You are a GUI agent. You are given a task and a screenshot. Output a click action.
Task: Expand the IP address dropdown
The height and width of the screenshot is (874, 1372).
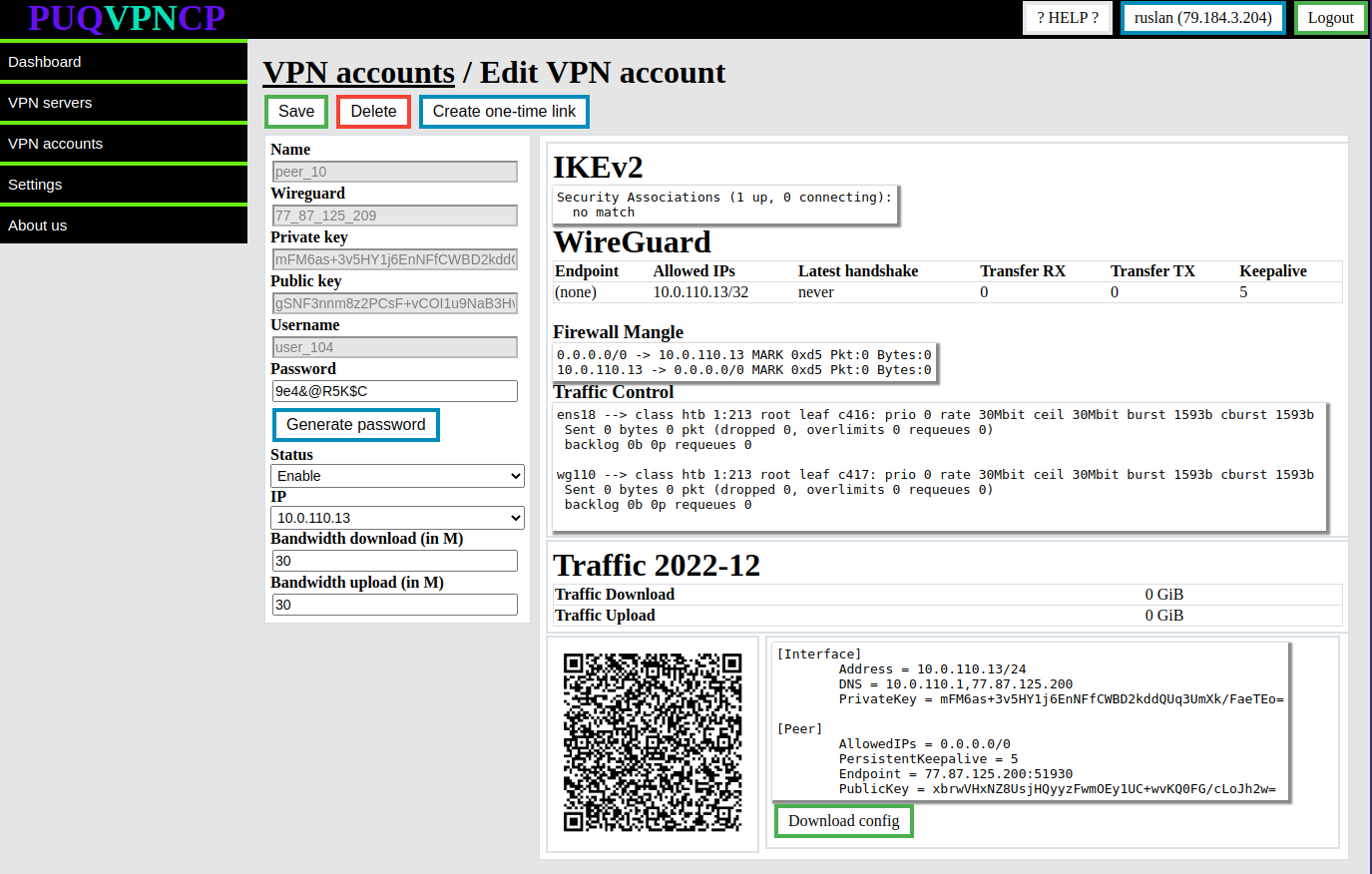click(x=397, y=518)
